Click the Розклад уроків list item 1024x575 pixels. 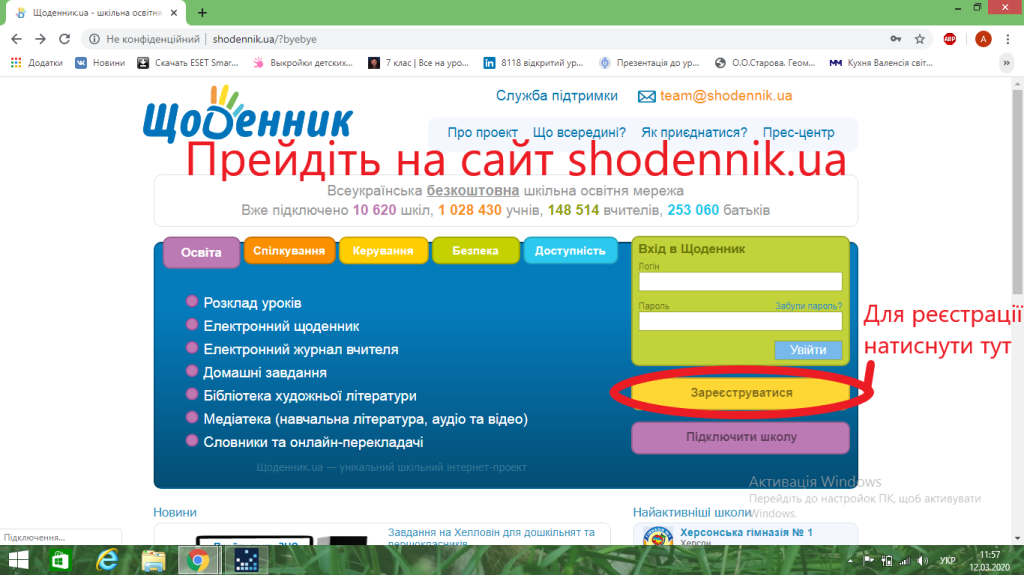pyautogui.click(x=252, y=303)
